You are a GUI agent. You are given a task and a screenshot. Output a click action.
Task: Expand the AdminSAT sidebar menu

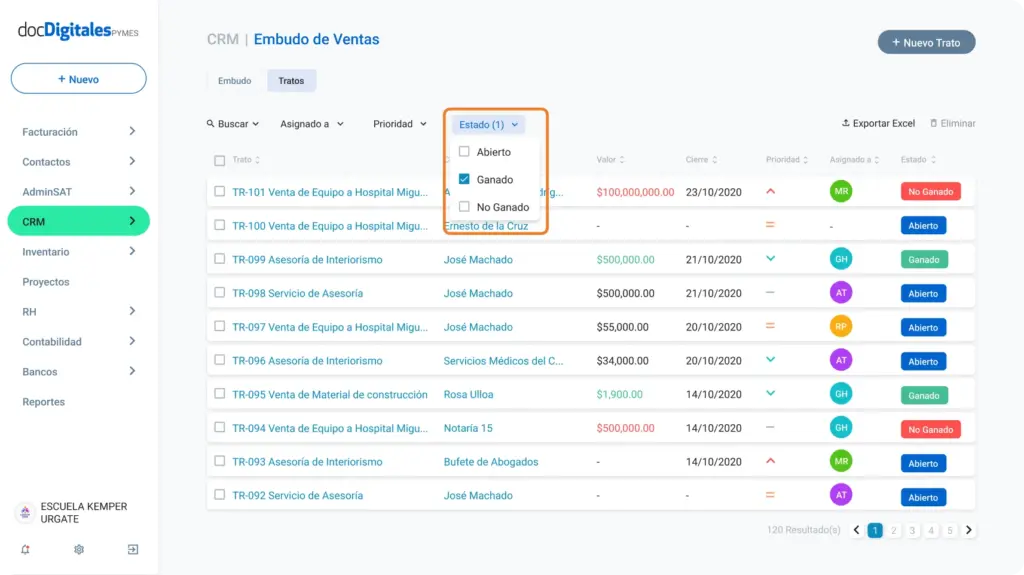click(78, 191)
